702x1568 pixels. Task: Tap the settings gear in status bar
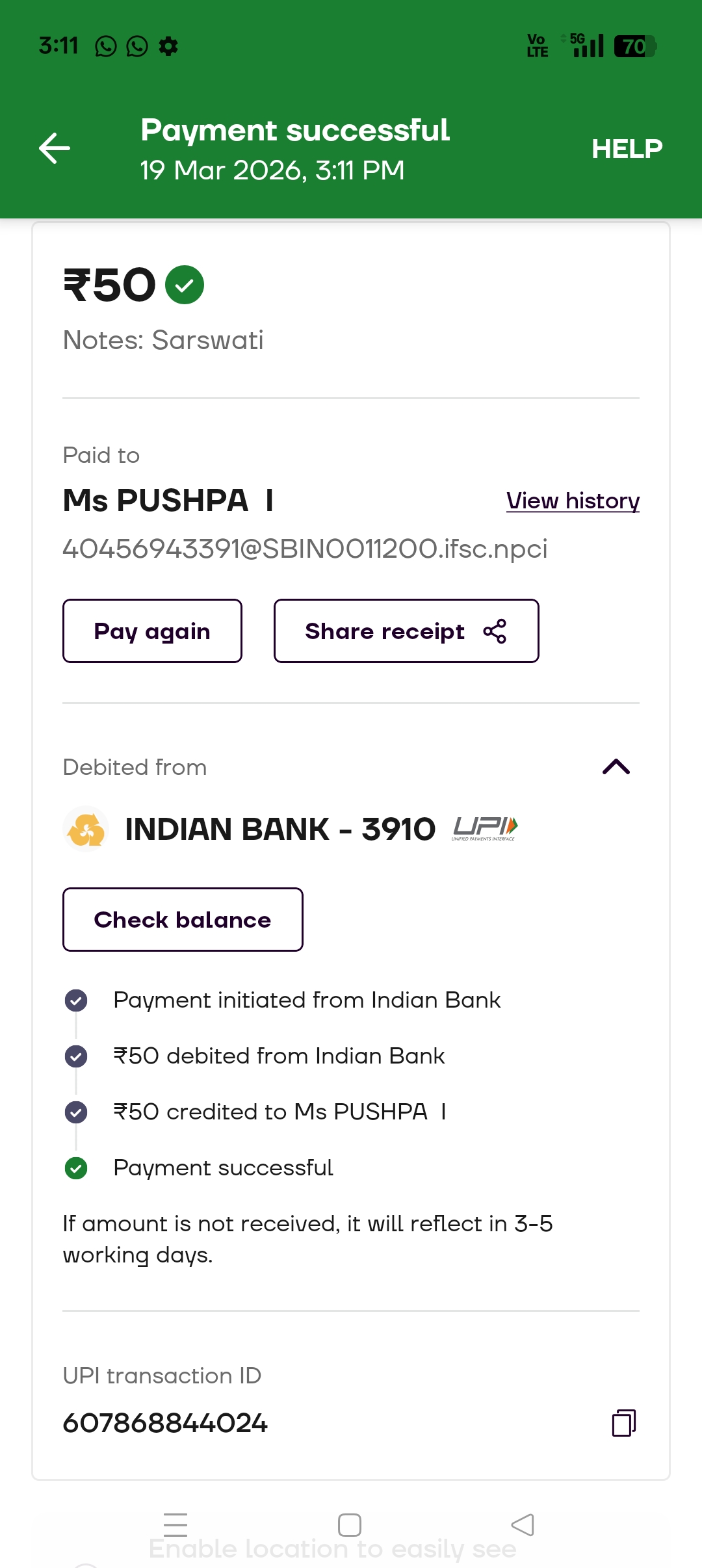(x=168, y=46)
